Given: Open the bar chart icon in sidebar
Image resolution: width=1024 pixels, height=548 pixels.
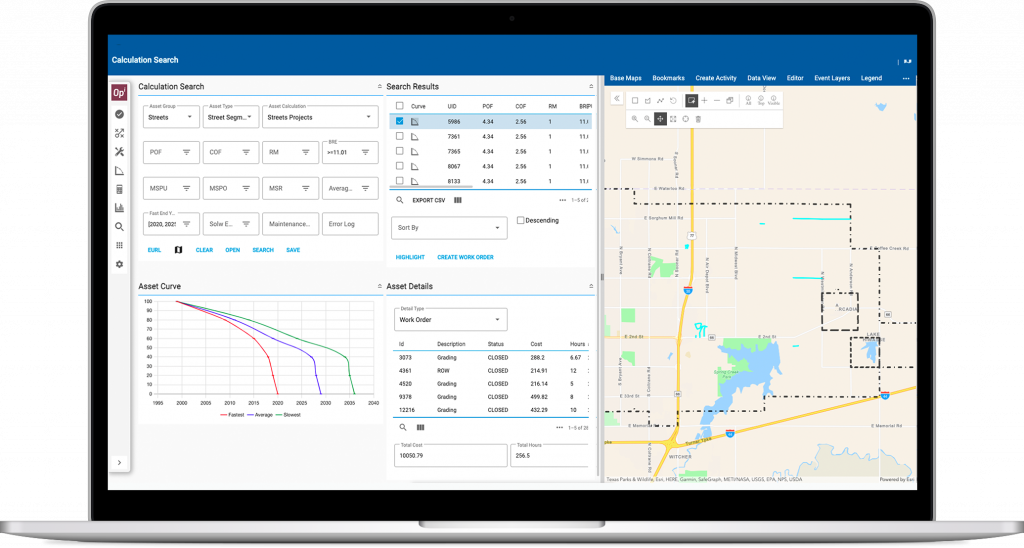Looking at the screenshot, I should point(119,208).
